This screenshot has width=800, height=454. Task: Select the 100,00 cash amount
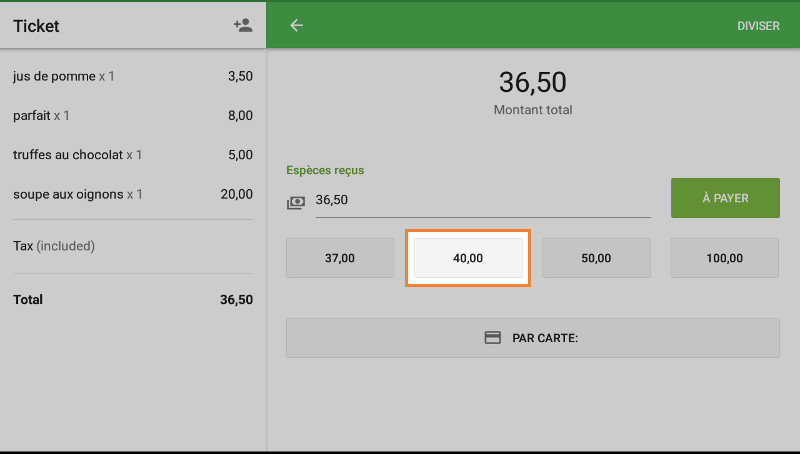pos(724,258)
